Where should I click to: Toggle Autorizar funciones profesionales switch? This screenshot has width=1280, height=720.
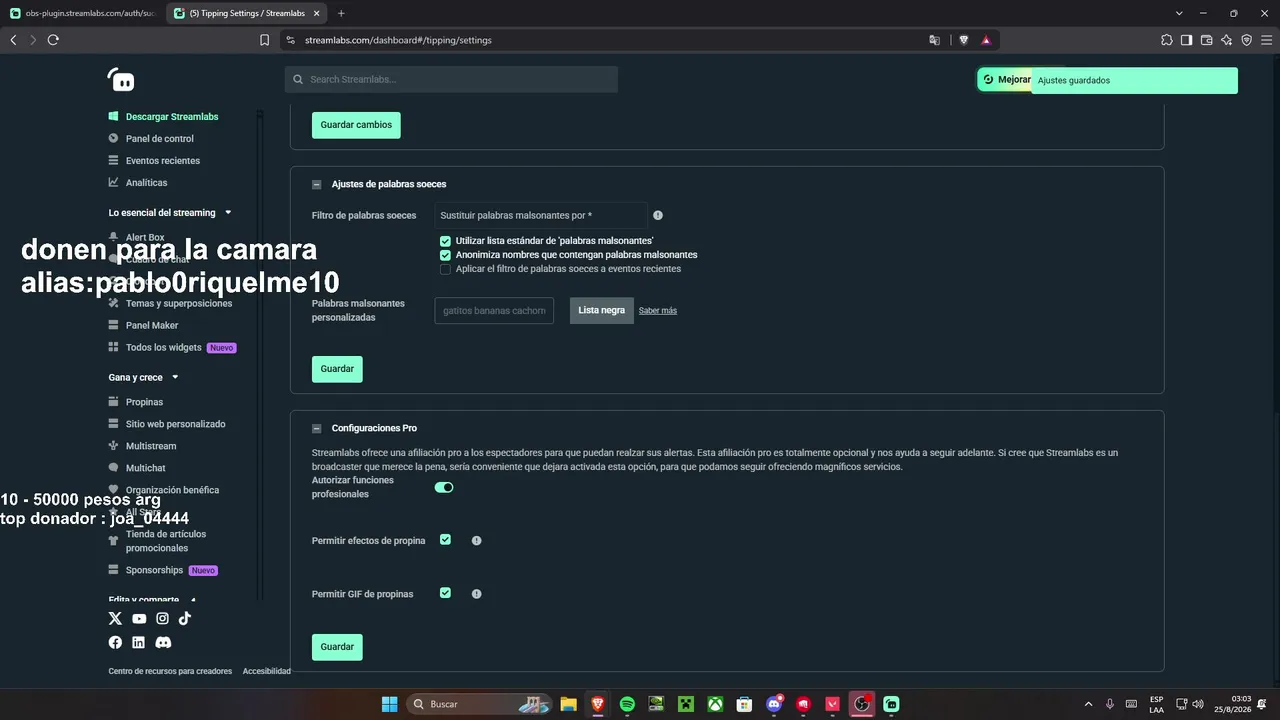(444, 487)
